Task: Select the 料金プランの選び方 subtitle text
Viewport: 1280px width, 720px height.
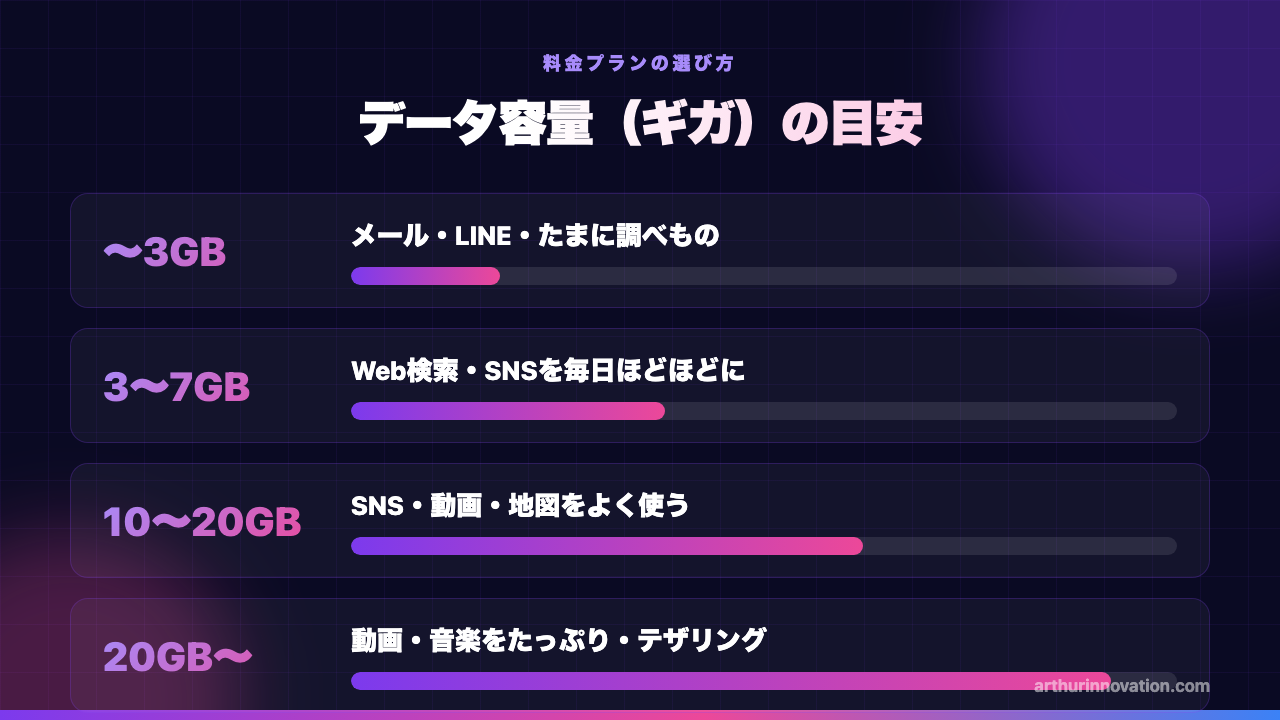Action: (639, 63)
